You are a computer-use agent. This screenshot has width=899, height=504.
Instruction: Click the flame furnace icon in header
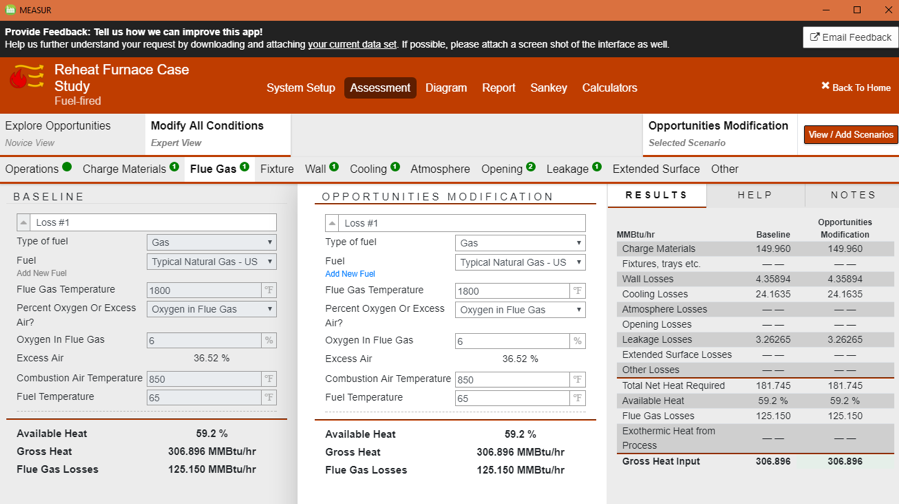[x=28, y=78]
